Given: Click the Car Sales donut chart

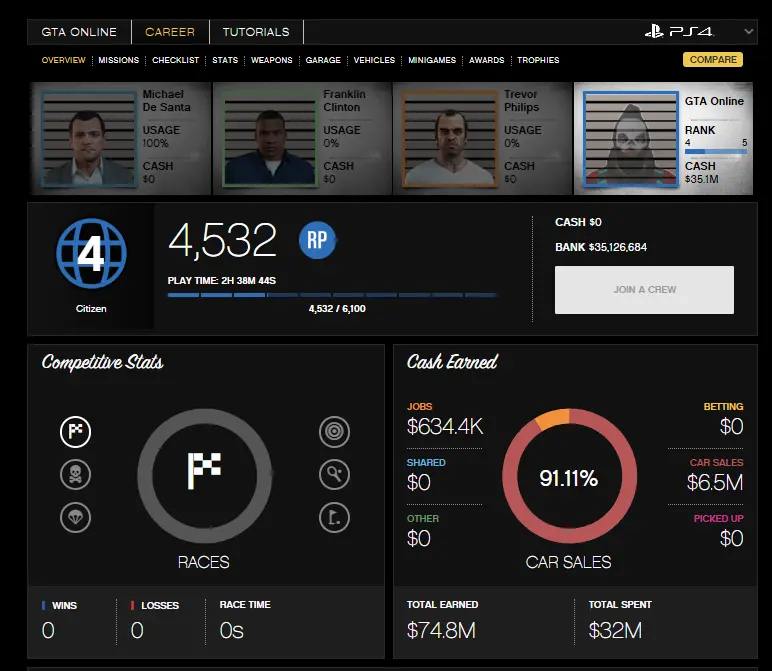Looking at the screenshot, I should click(568, 478).
